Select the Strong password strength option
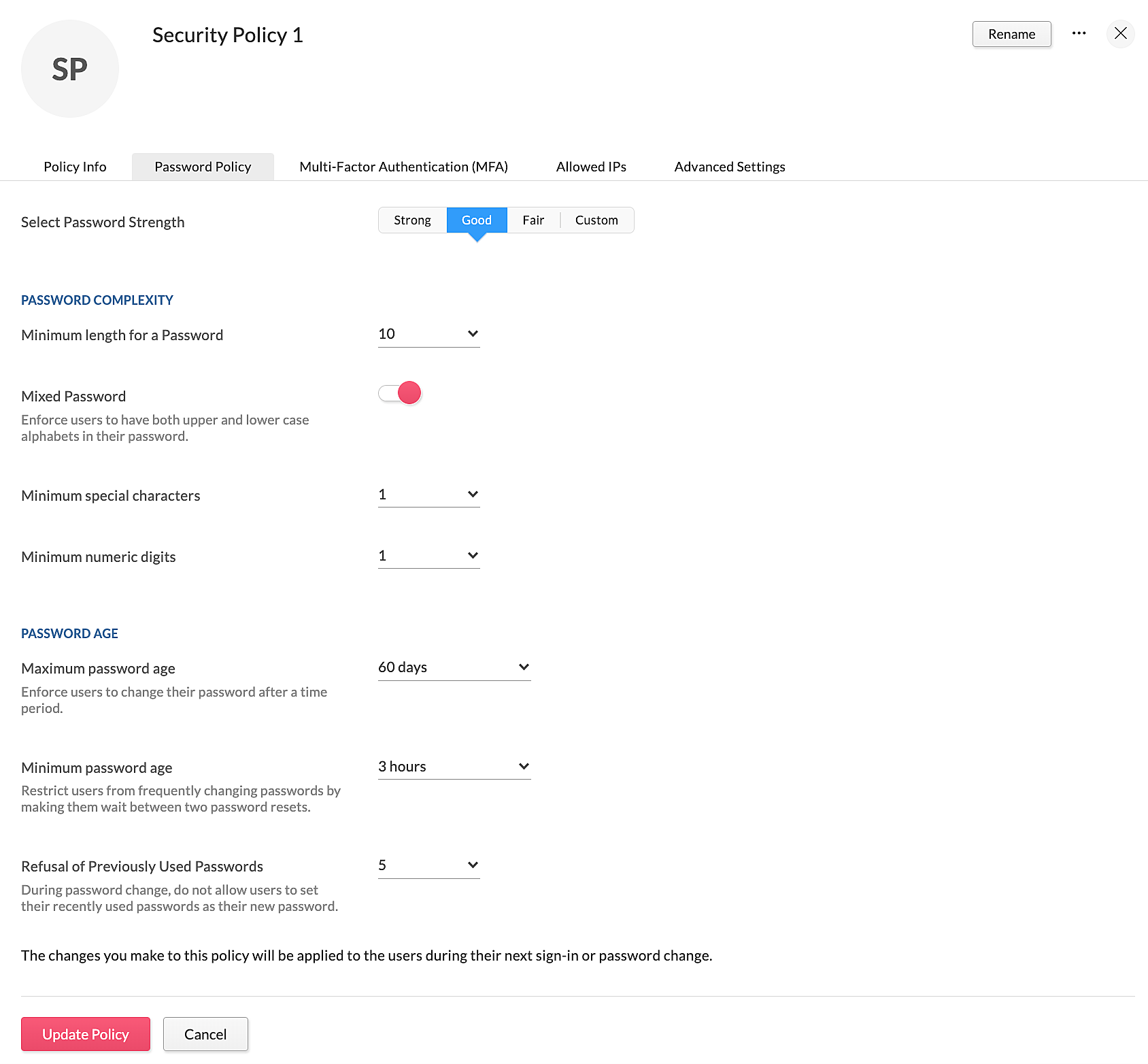 click(412, 220)
